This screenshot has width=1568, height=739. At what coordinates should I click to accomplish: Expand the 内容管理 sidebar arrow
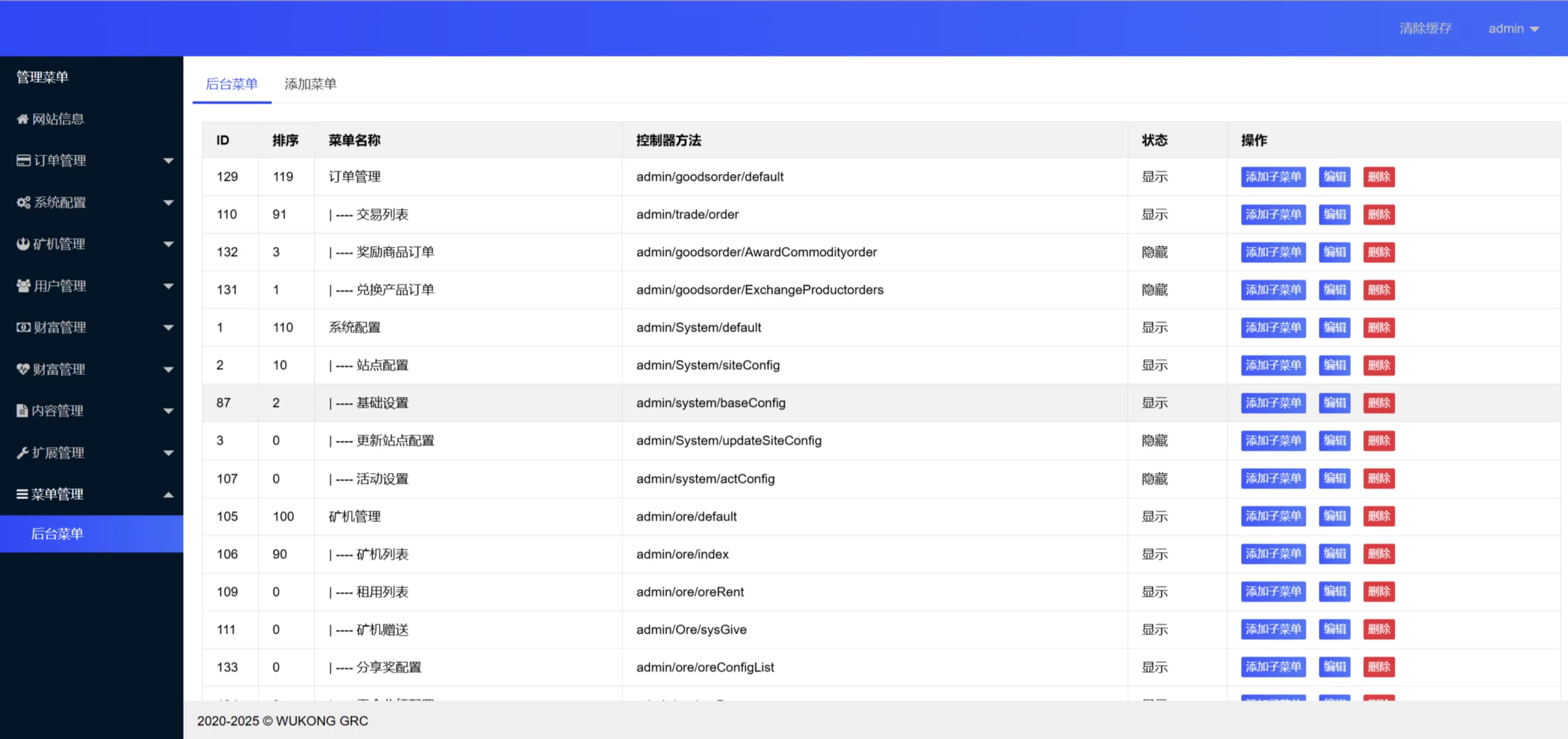point(168,411)
